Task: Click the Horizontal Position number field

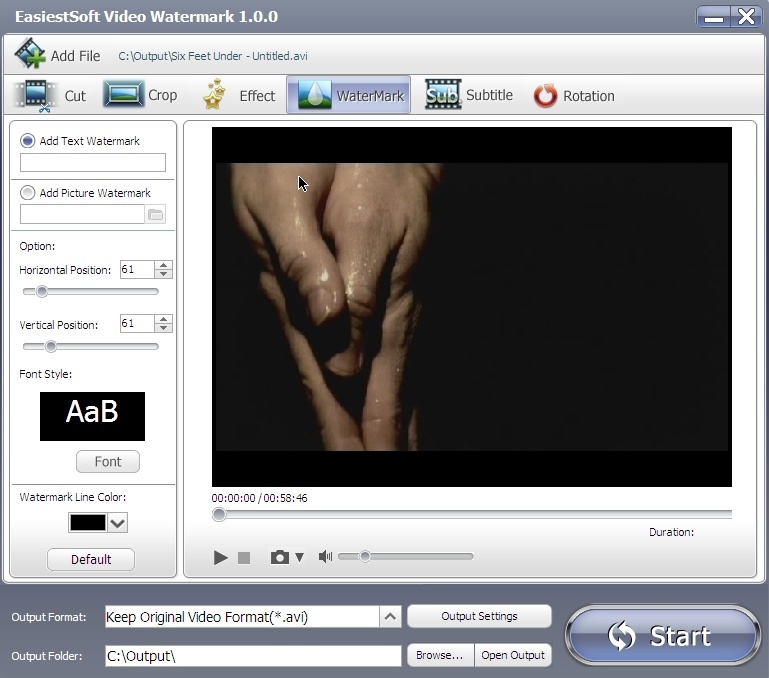Action: pyautogui.click(x=137, y=269)
